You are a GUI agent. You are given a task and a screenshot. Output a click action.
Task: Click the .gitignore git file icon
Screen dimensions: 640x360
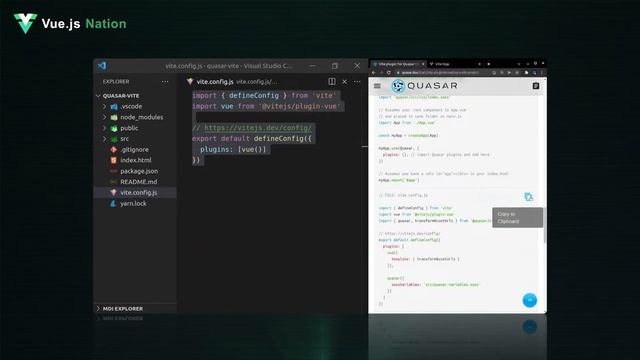[x=114, y=150]
